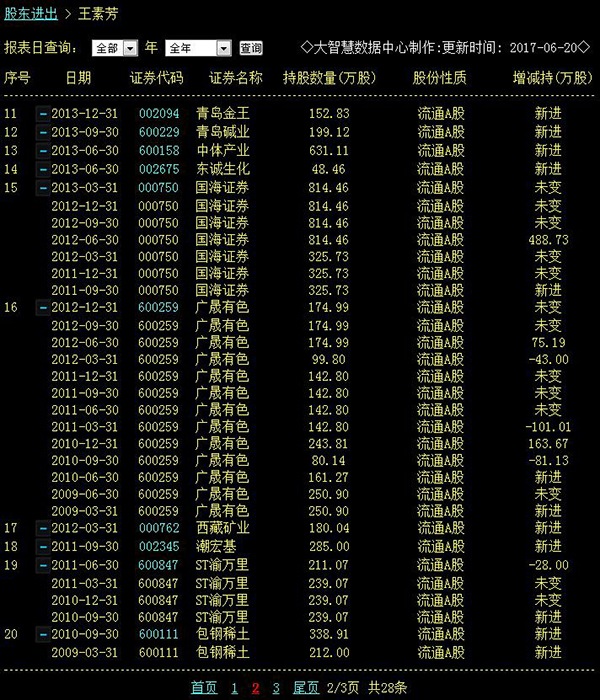The height and width of the screenshot is (700, 600).
Task: Select 潮宏基 security name
Action: click(216, 547)
